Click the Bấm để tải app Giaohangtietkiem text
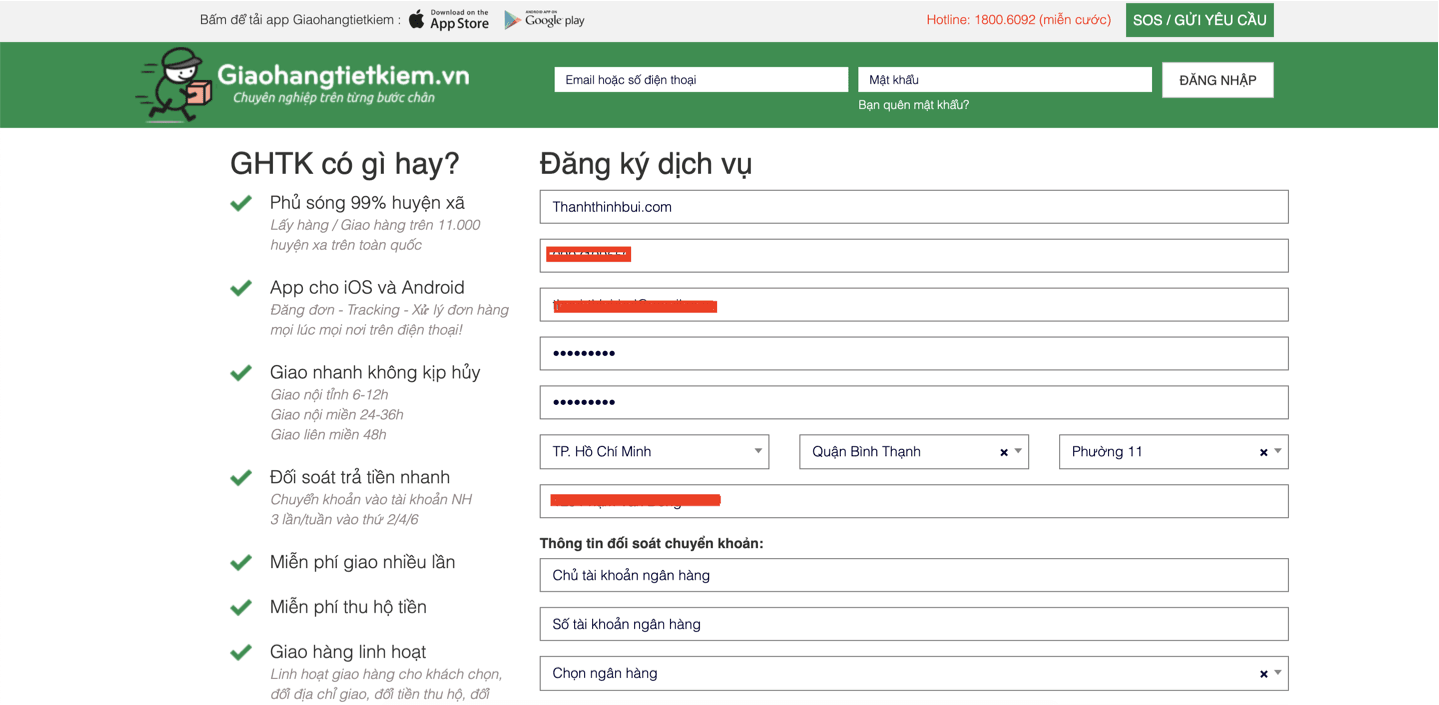The width and height of the screenshot is (1439, 705). 300,20
